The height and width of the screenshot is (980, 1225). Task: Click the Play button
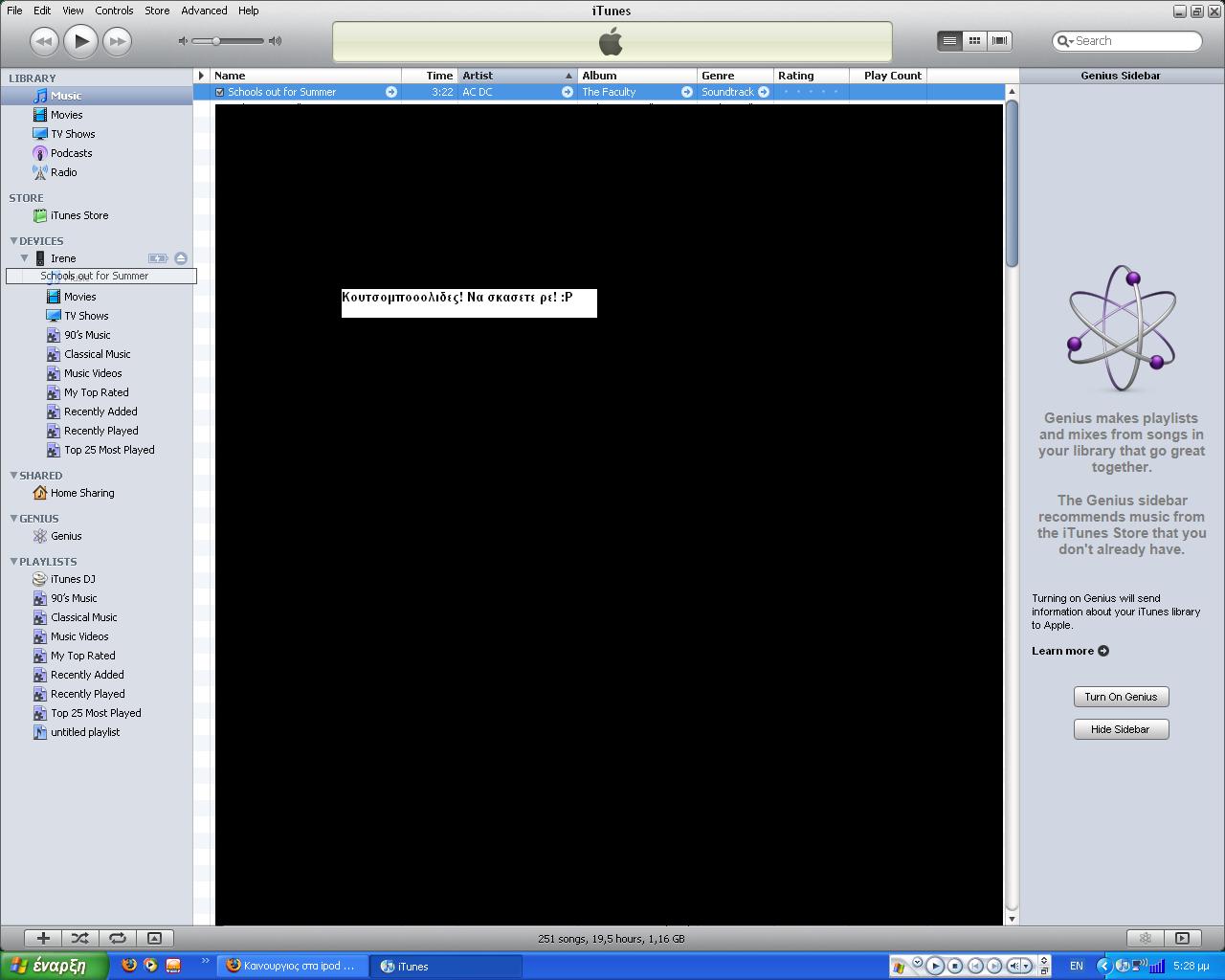click(81, 41)
